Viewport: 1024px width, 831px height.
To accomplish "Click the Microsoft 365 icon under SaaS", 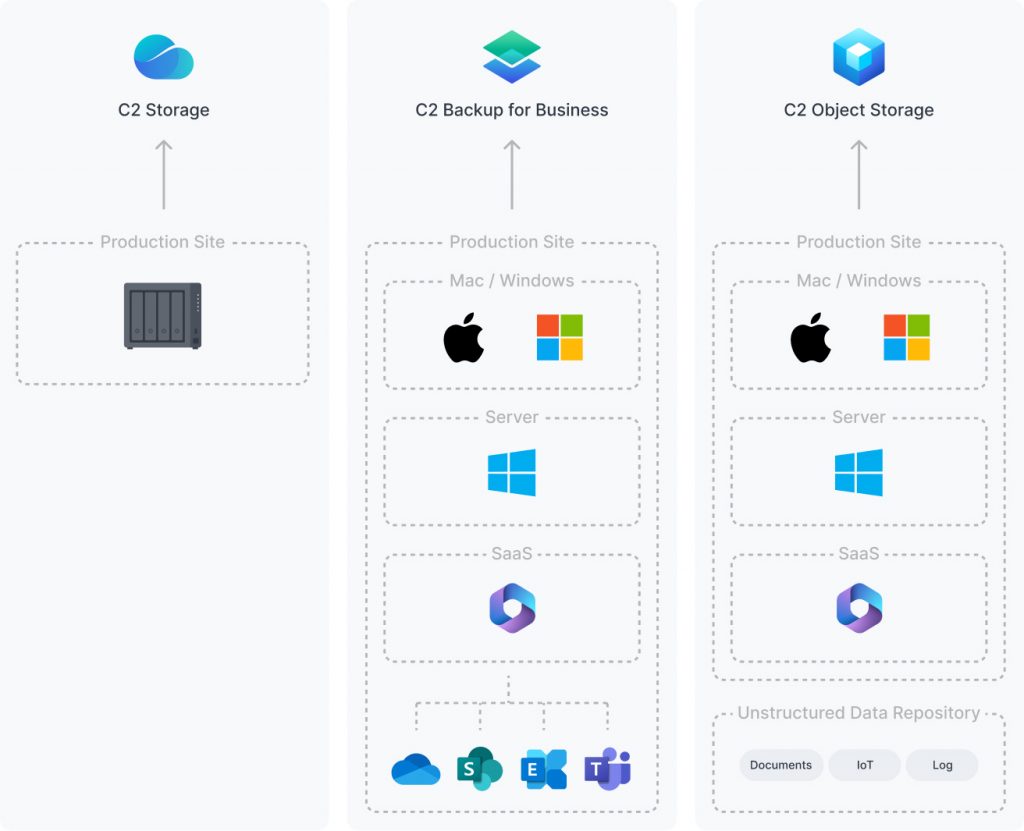I will [512, 608].
